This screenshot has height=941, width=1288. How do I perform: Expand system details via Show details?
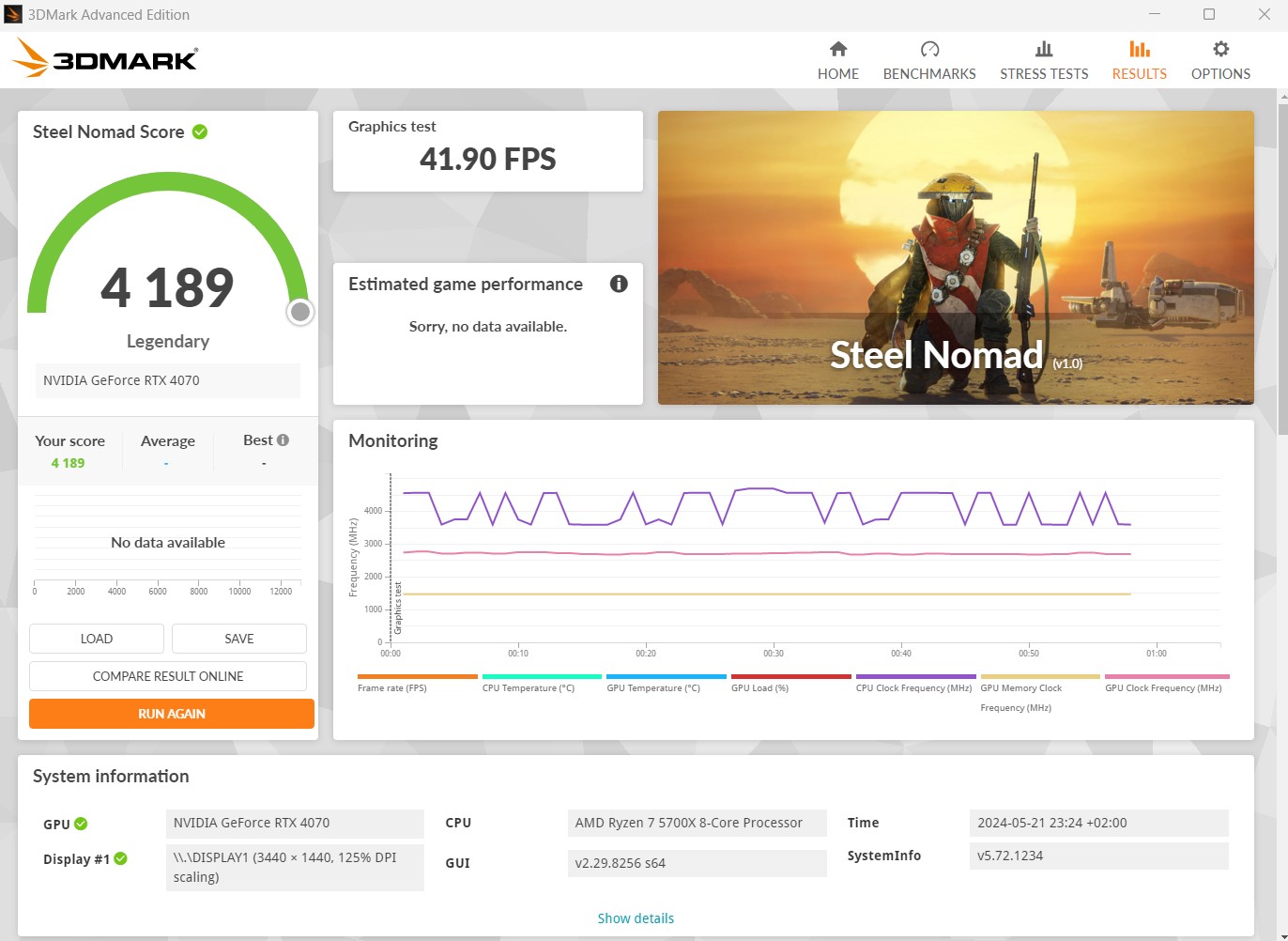point(636,918)
